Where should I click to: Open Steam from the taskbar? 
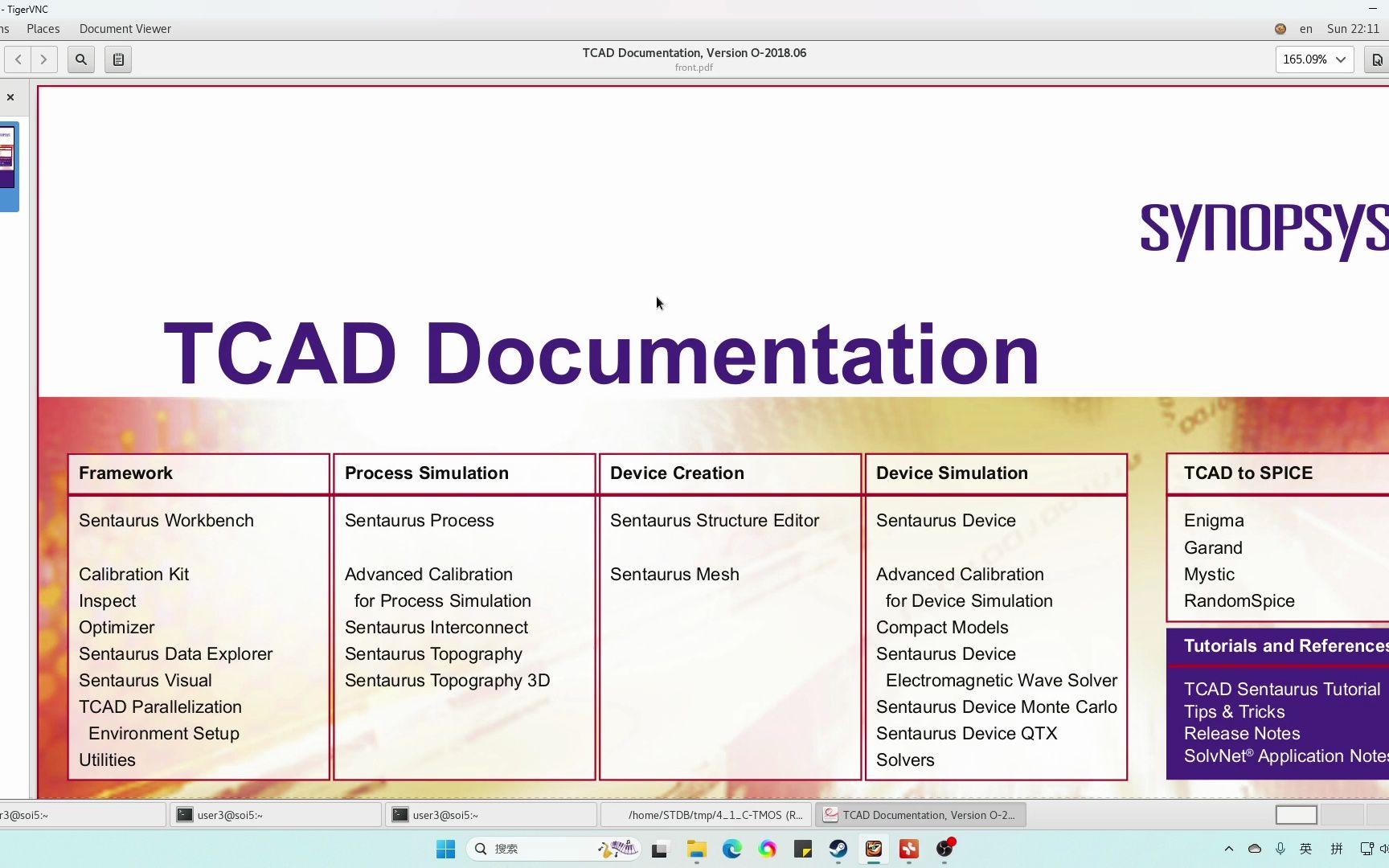(x=838, y=849)
